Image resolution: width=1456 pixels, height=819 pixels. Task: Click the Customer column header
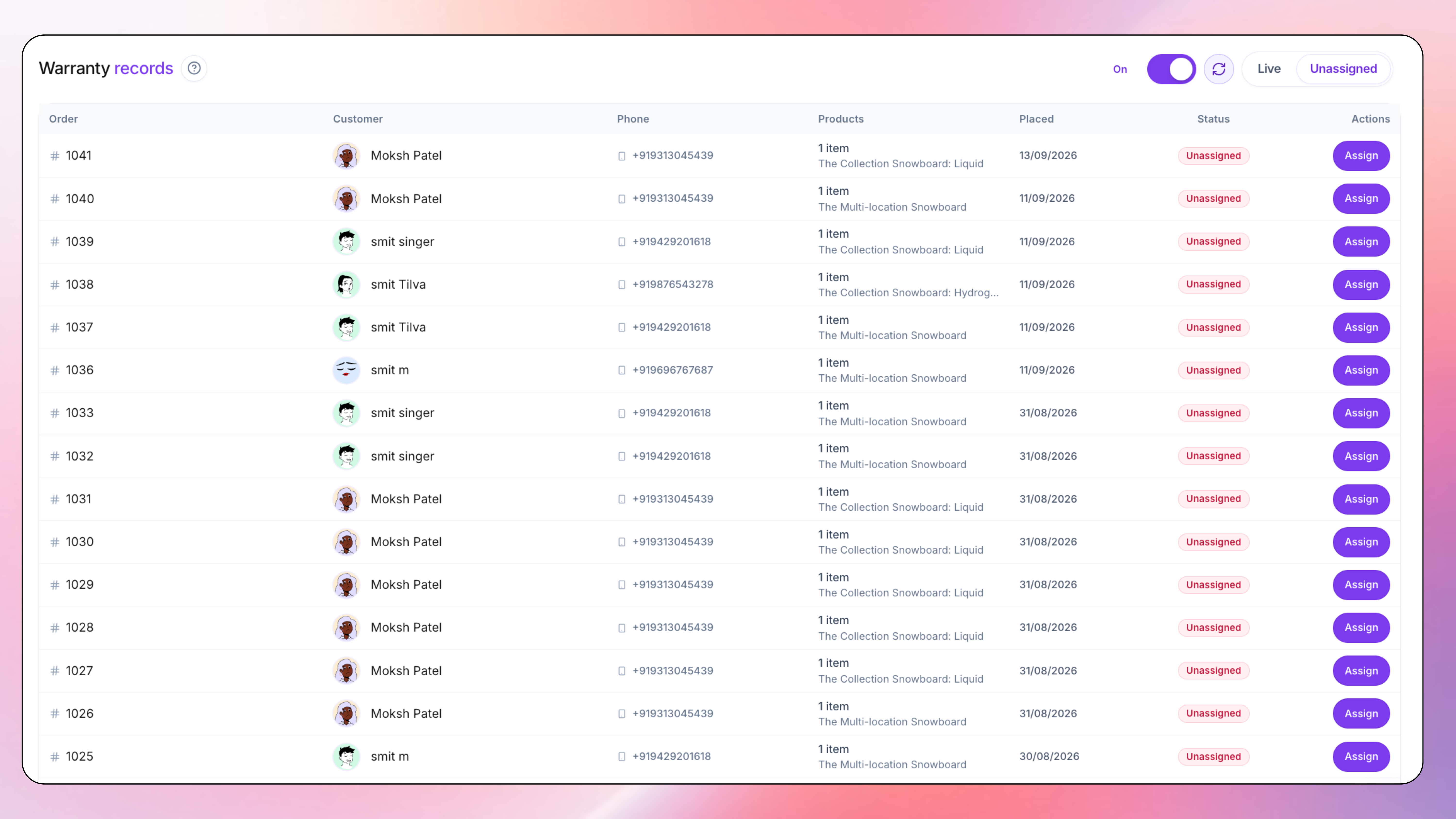358,119
